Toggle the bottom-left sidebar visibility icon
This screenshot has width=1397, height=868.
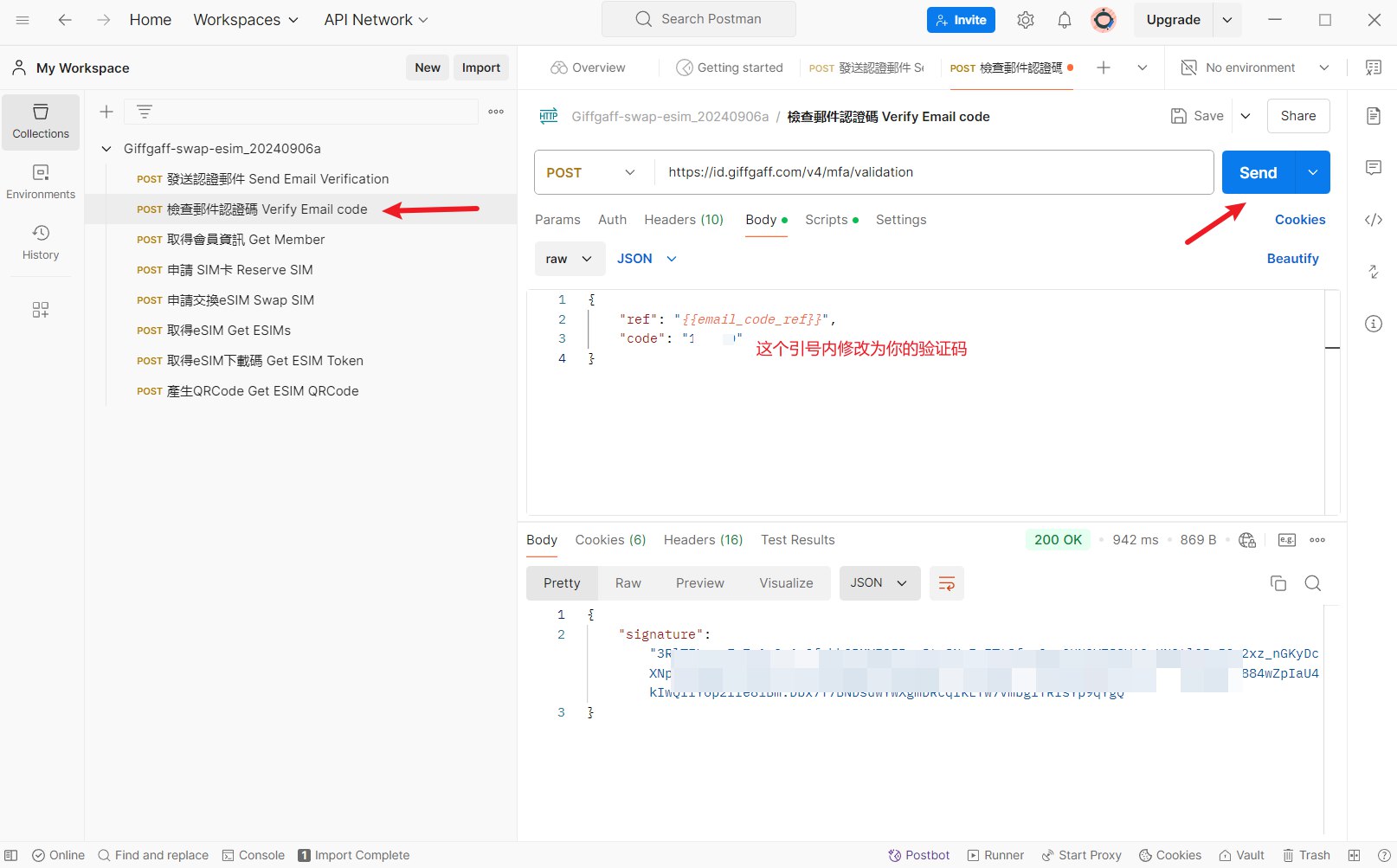11,855
